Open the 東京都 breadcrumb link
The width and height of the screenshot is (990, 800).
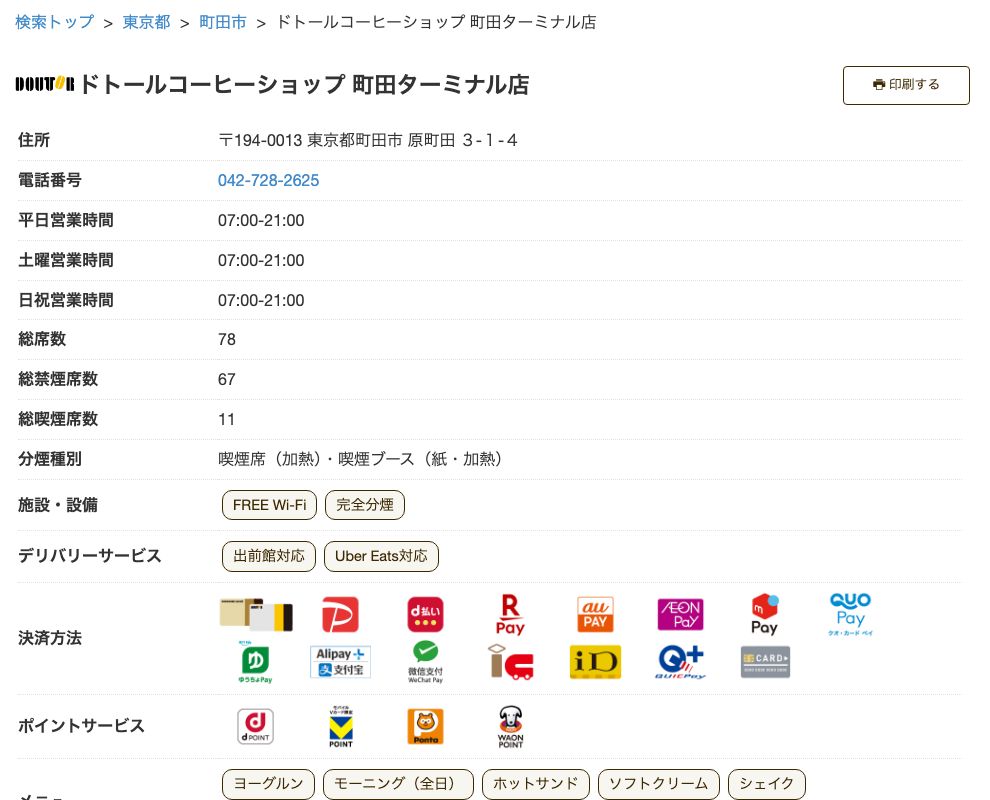pos(146,22)
